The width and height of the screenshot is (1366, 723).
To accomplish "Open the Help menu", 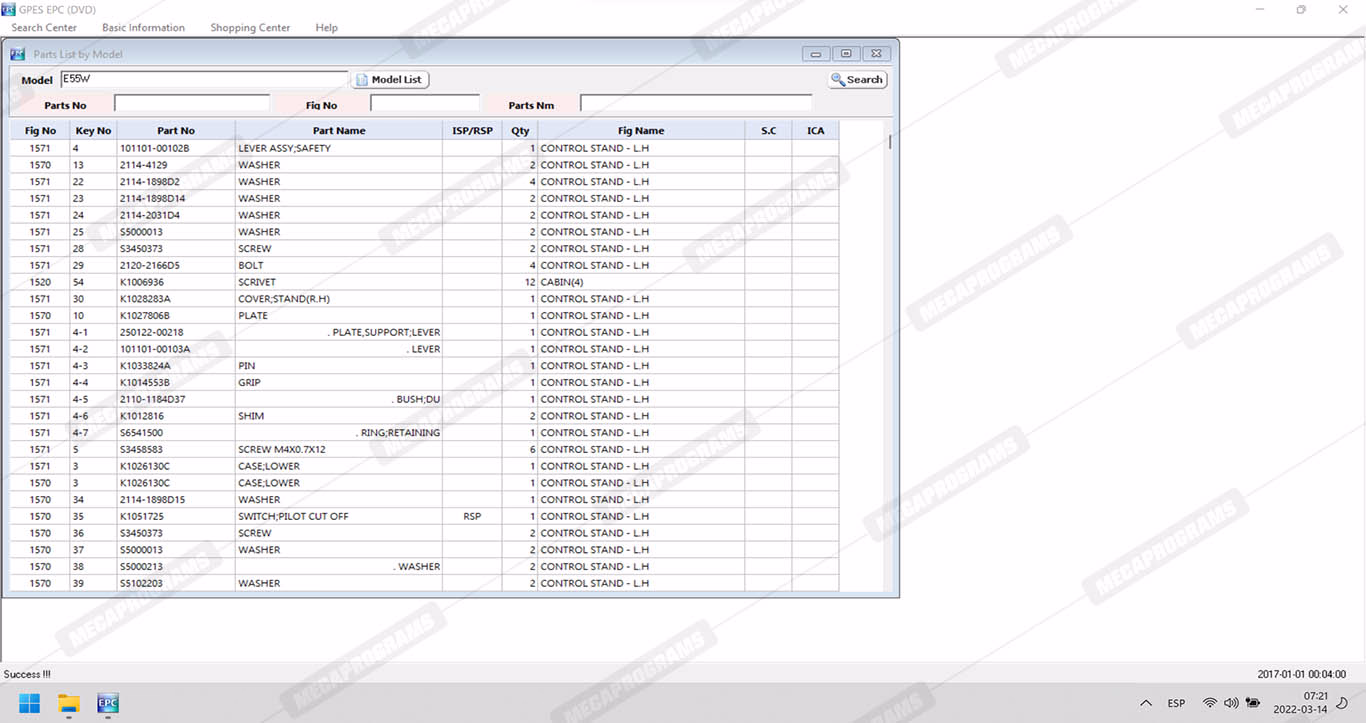I will [326, 28].
